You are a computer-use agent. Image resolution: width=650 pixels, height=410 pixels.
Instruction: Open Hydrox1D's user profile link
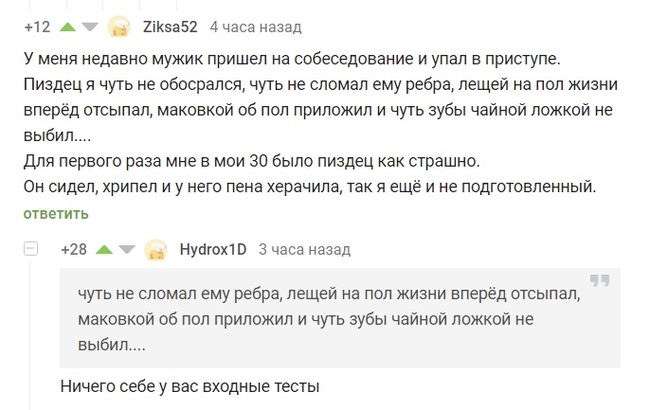point(212,249)
